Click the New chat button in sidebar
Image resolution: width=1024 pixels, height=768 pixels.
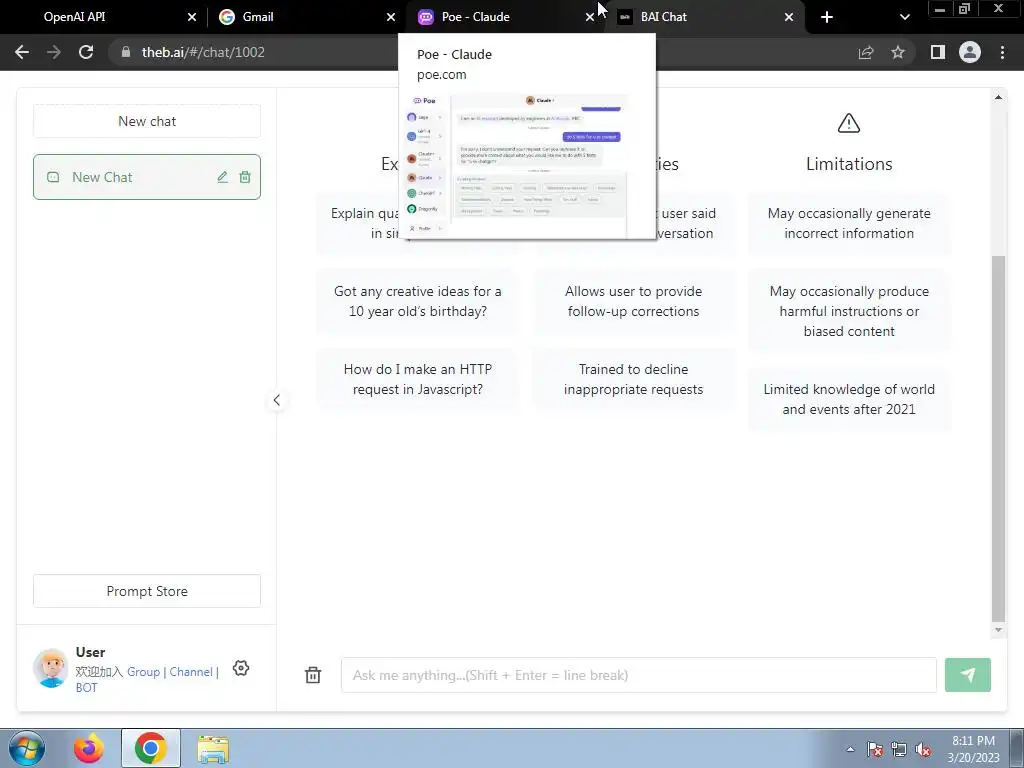pos(147,121)
